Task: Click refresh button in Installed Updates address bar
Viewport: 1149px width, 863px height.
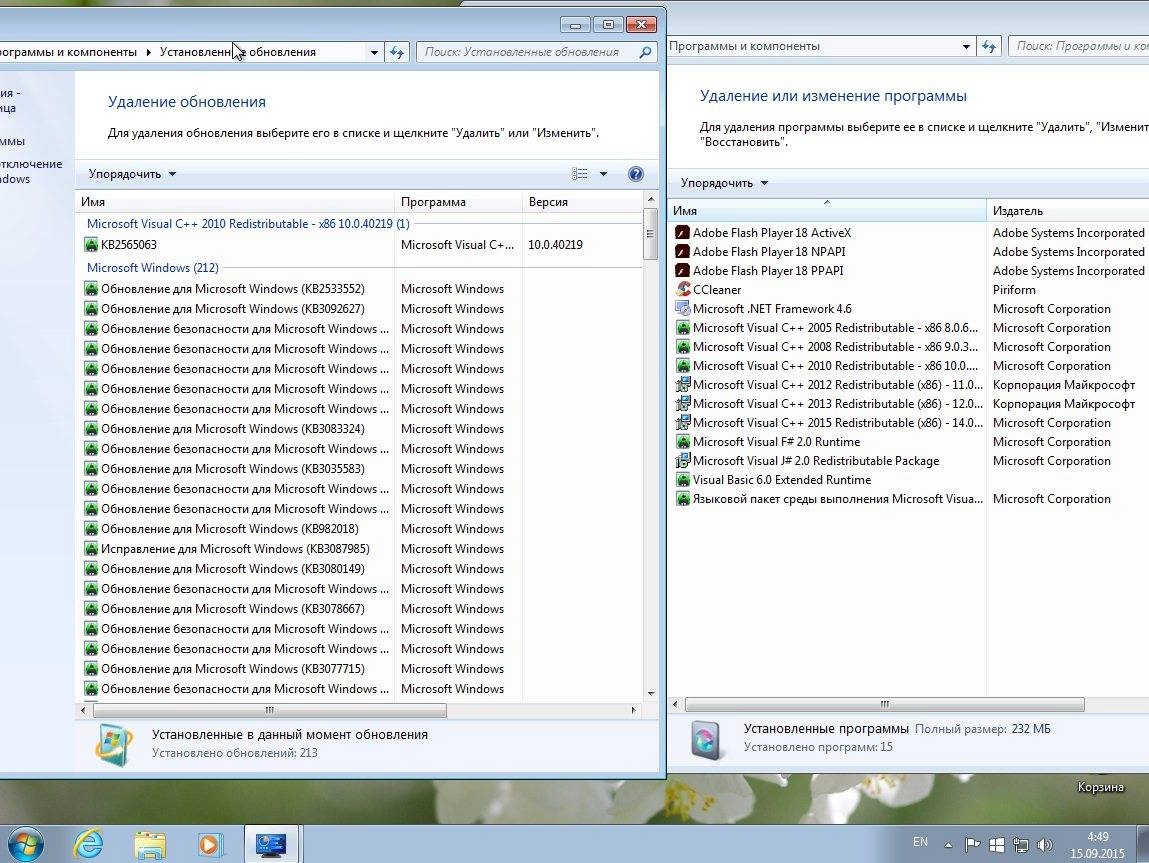Action: tap(397, 52)
